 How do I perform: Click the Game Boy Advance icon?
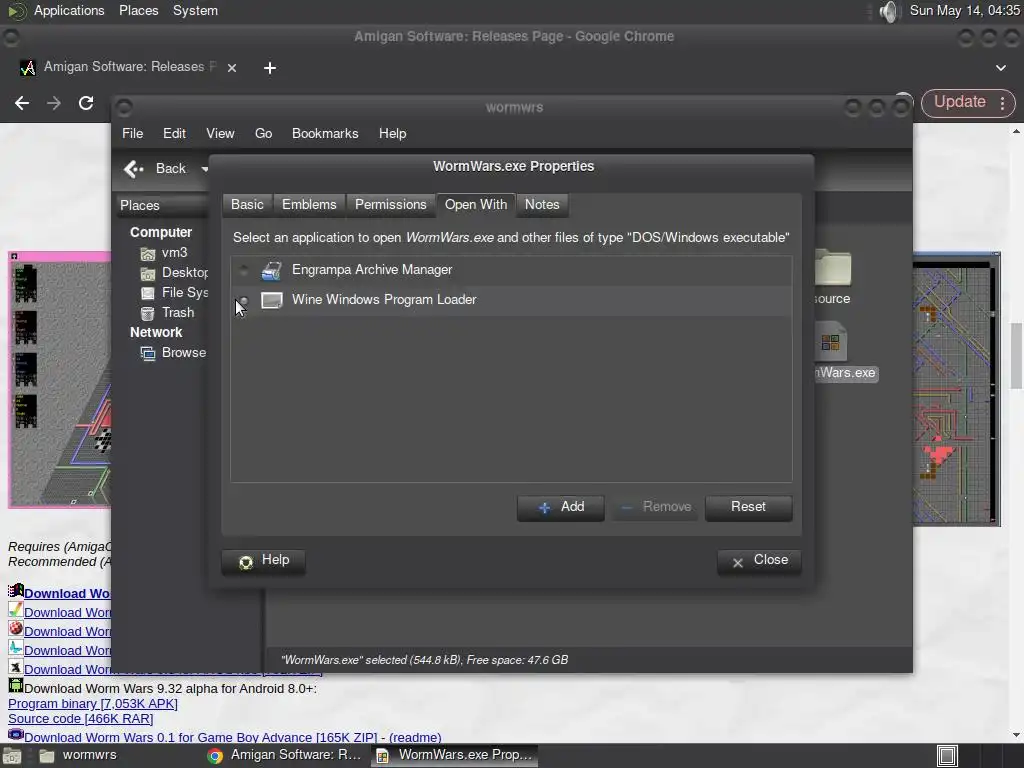16,735
